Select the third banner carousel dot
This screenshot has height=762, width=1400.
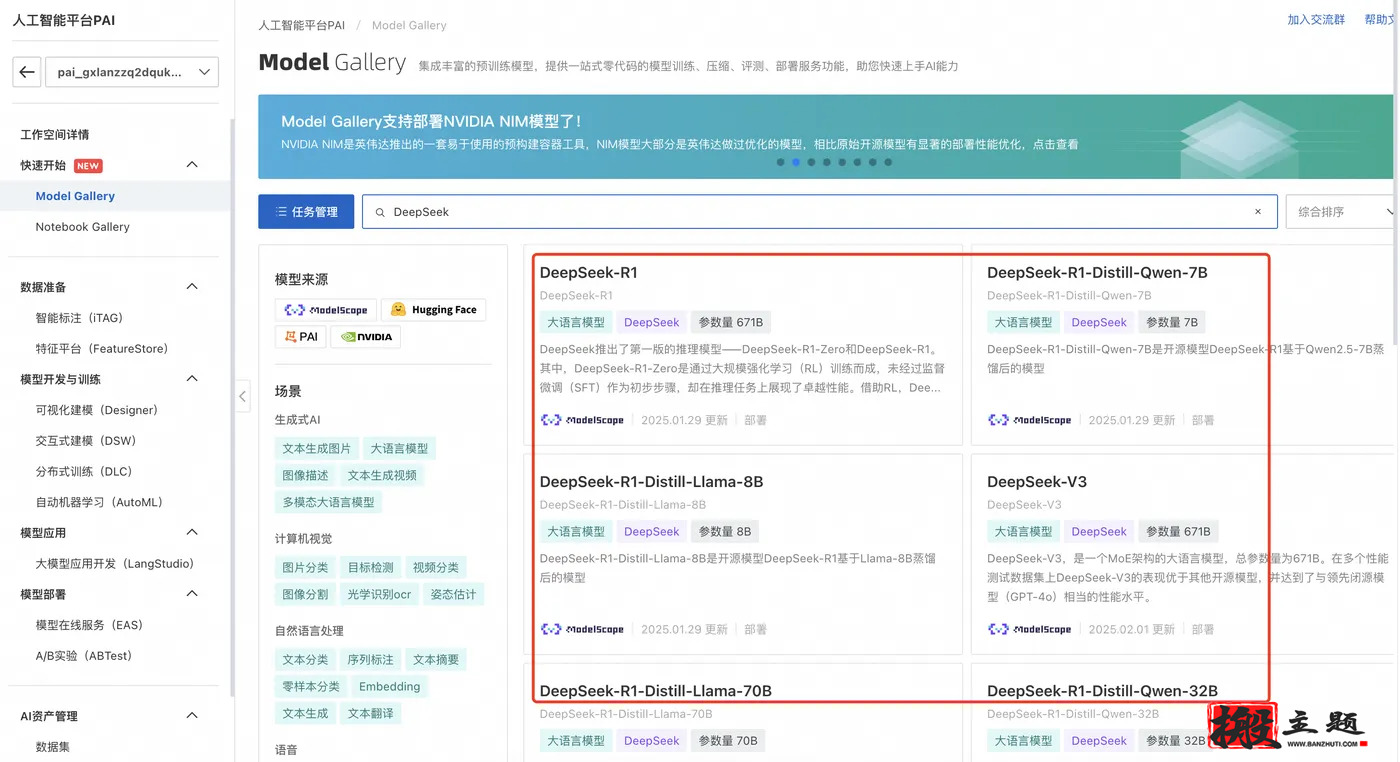click(x=811, y=162)
